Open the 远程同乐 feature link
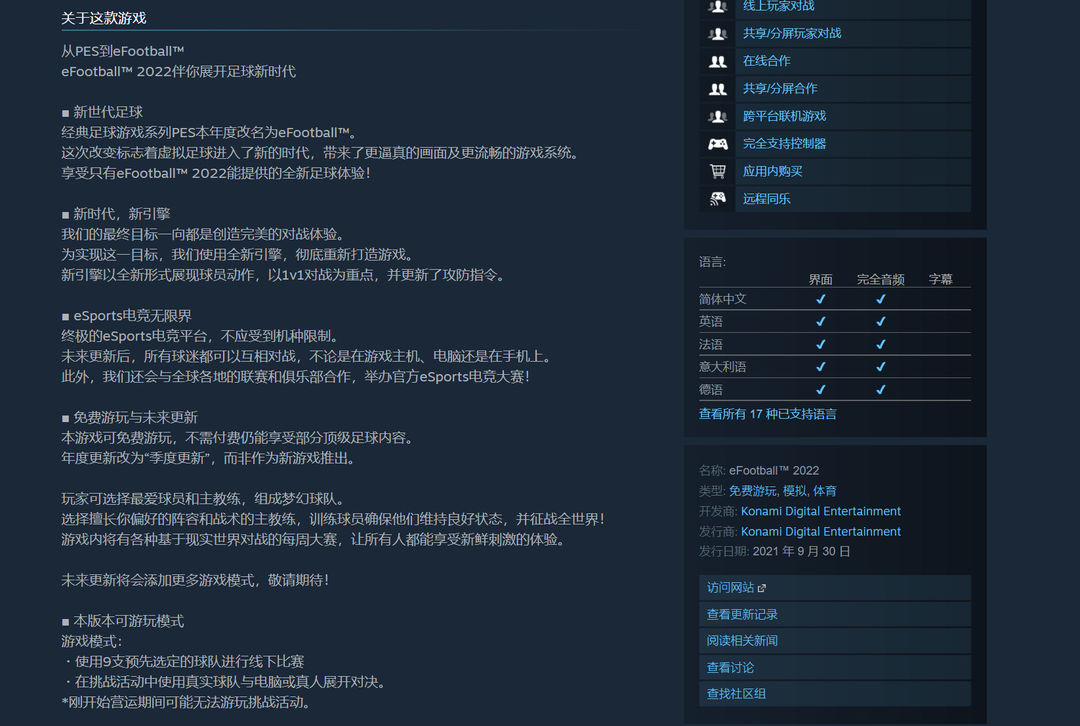Viewport: 1080px width, 726px height. 766,198
